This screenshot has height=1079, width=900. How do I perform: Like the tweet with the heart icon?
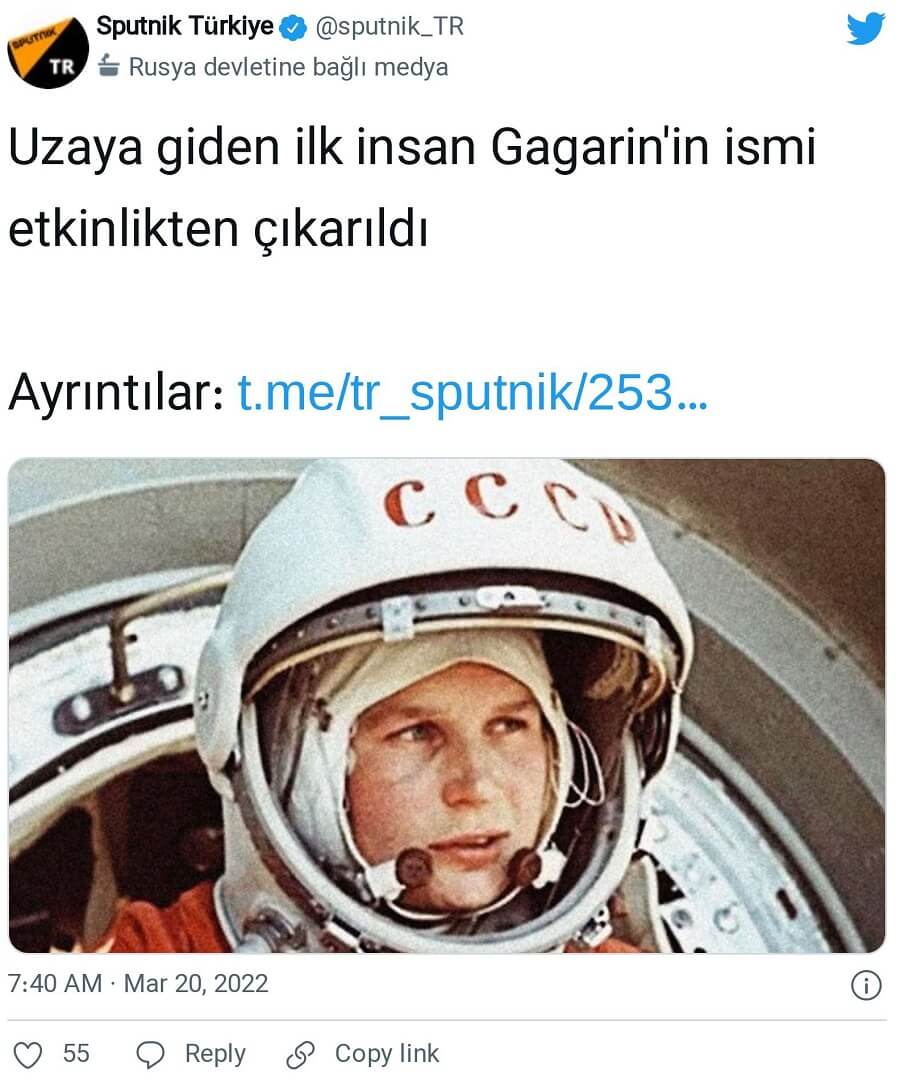28,1054
